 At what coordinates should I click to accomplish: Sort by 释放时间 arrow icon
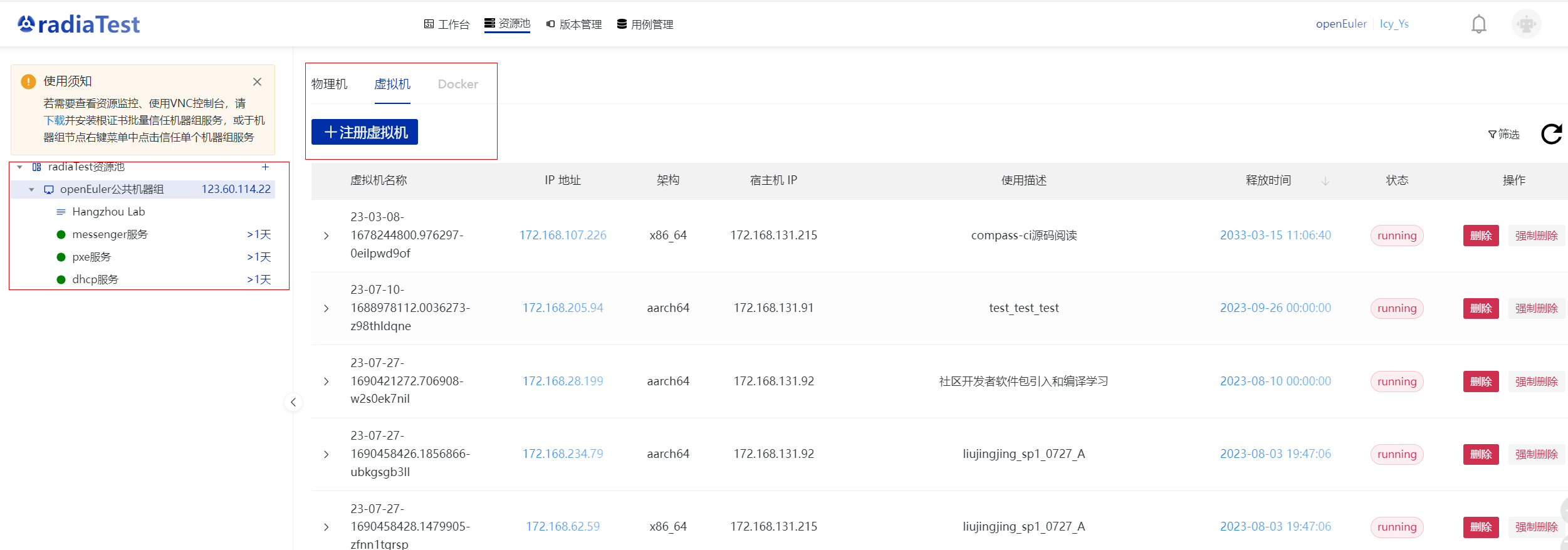point(1325,181)
